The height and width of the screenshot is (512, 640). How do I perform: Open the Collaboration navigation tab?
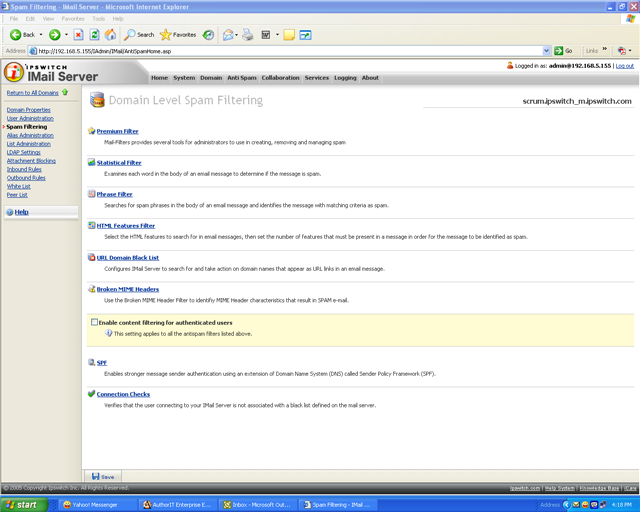280,78
